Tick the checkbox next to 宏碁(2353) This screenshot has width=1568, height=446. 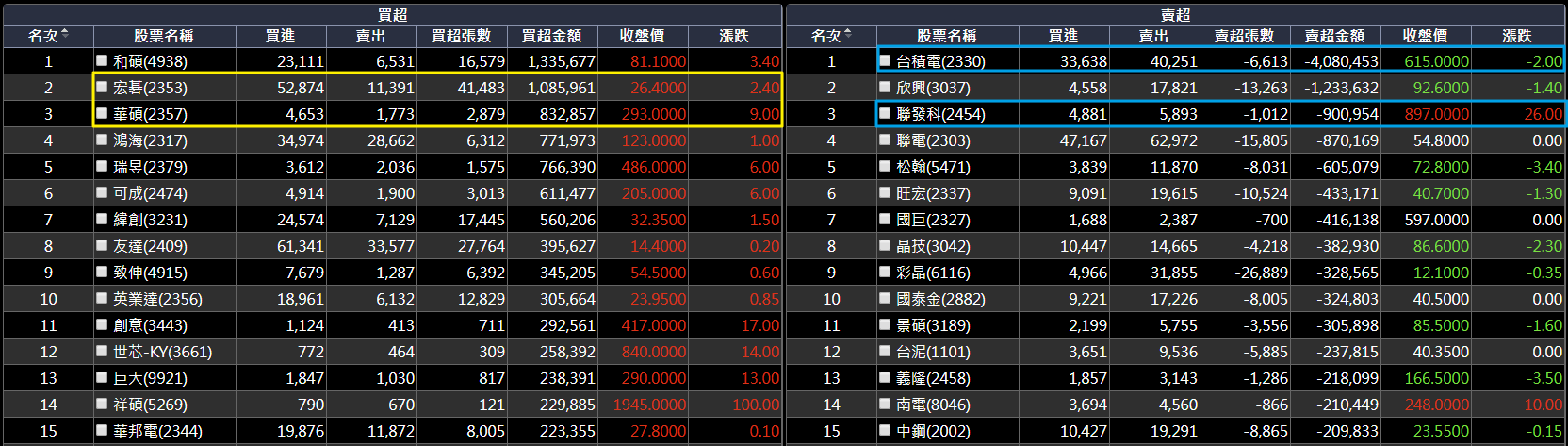(102, 87)
